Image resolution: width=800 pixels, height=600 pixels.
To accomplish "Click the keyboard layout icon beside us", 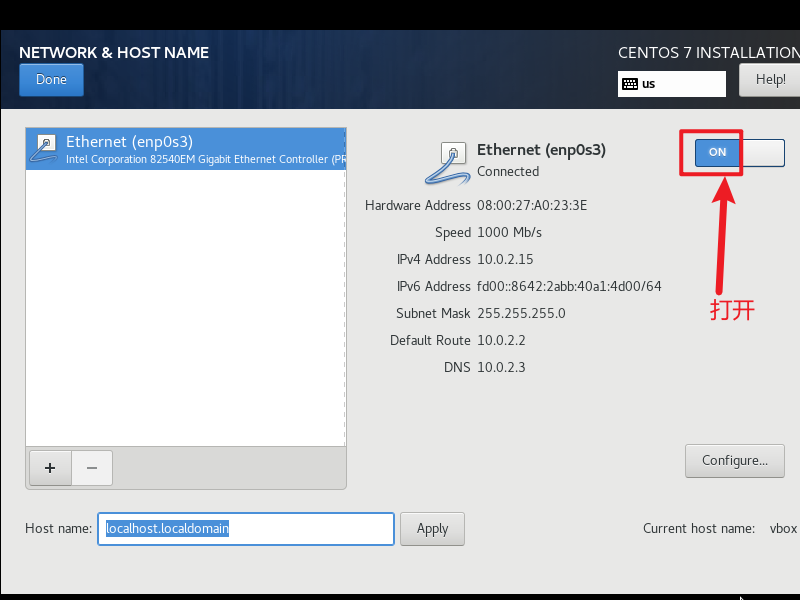I will click(630, 84).
